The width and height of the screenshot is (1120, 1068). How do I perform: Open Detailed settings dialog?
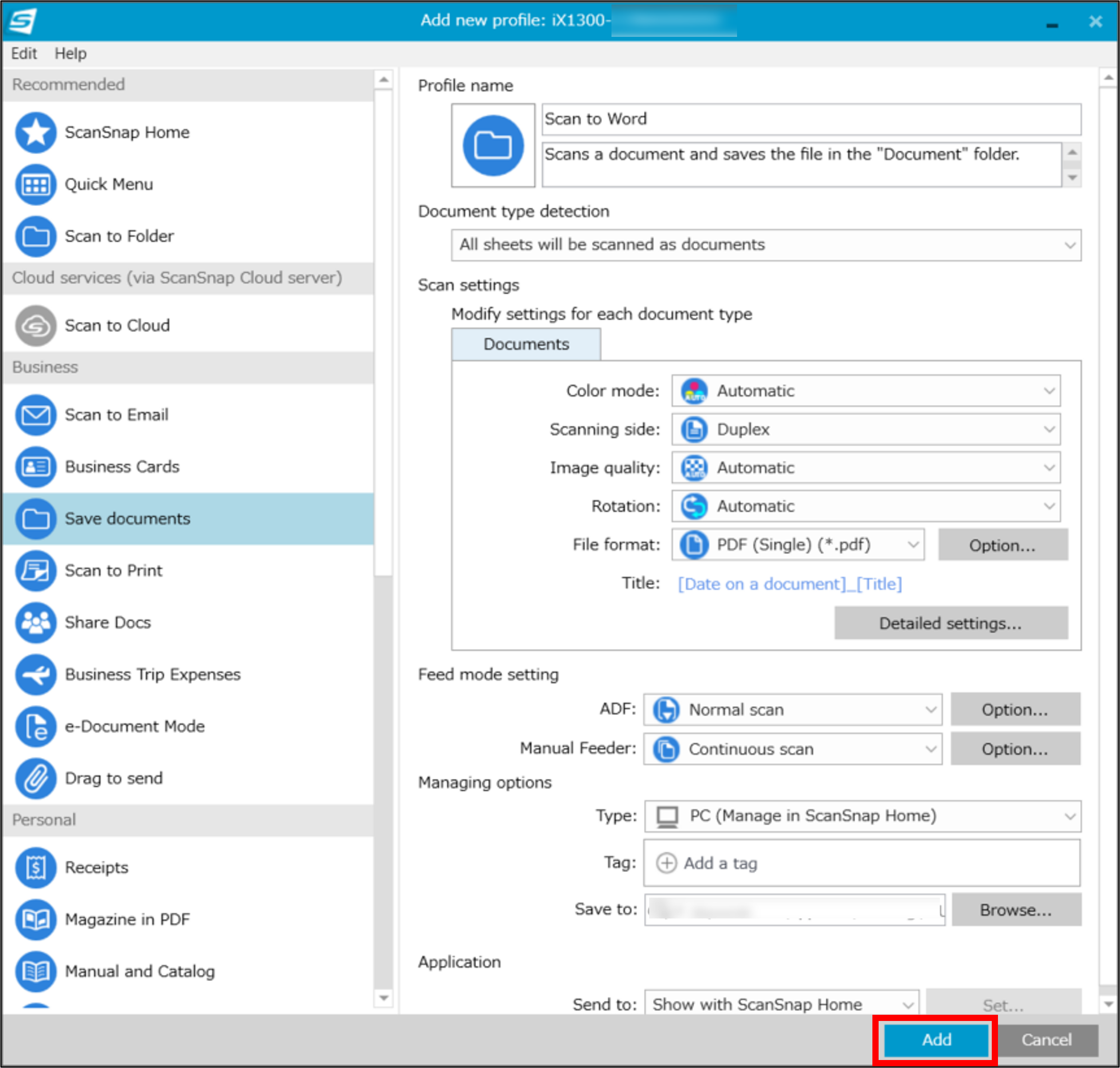click(x=950, y=623)
